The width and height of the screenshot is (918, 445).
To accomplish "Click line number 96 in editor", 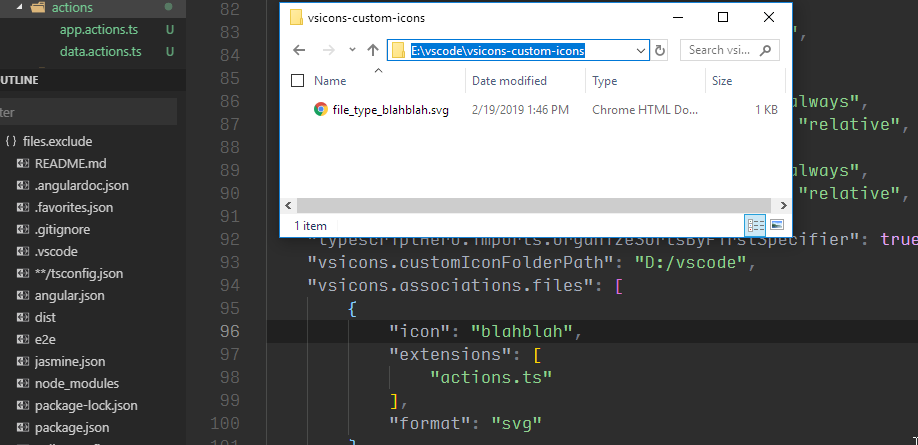I will tap(230, 331).
